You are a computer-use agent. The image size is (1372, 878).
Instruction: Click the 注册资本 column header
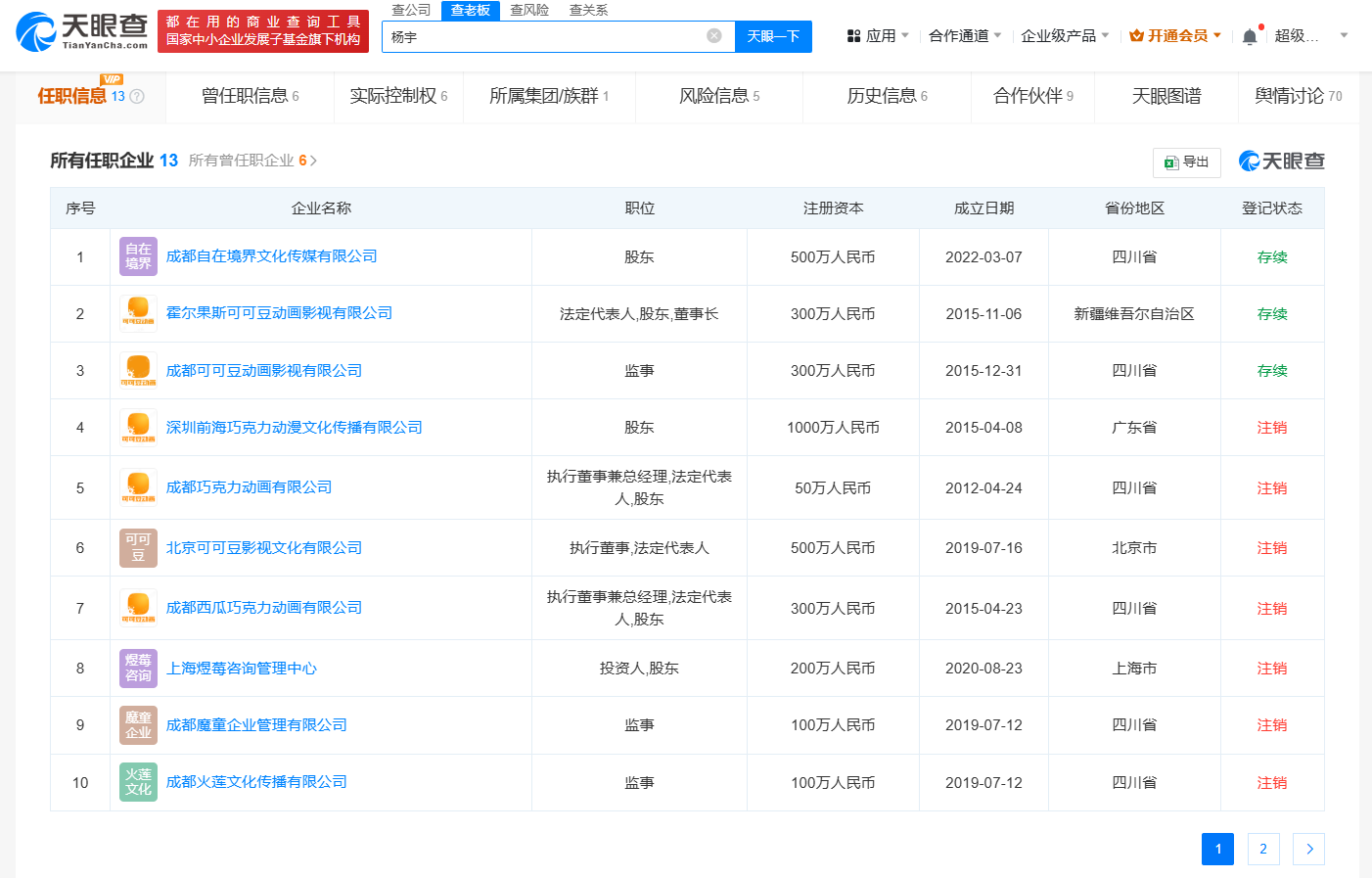(x=833, y=208)
